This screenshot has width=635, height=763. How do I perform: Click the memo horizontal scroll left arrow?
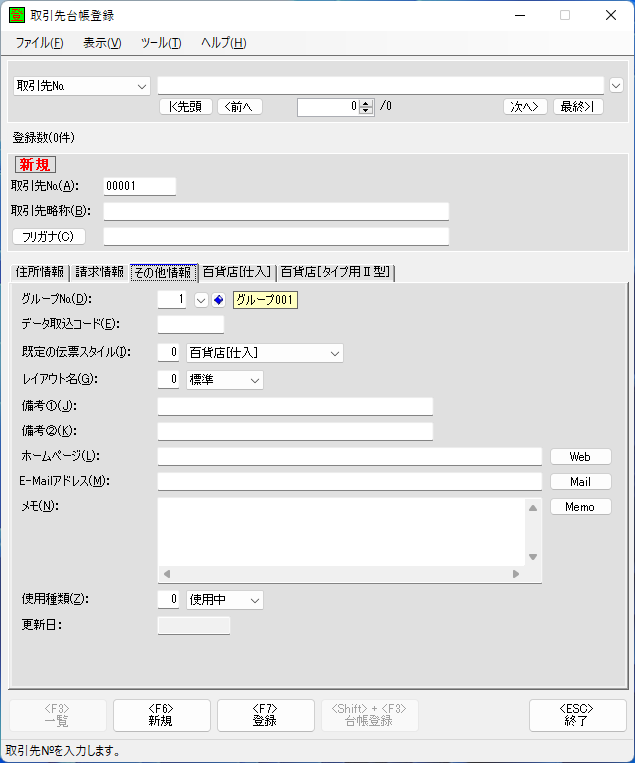[167, 574]
